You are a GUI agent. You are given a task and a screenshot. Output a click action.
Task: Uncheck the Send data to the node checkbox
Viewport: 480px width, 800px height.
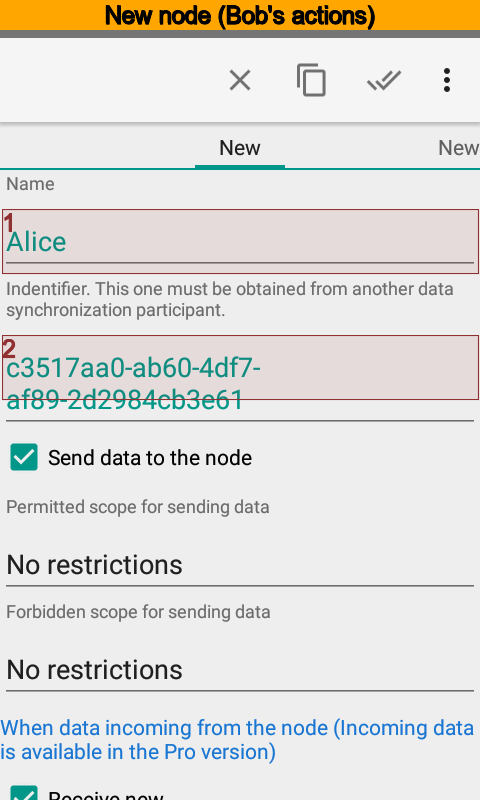[x=24, y=457]
